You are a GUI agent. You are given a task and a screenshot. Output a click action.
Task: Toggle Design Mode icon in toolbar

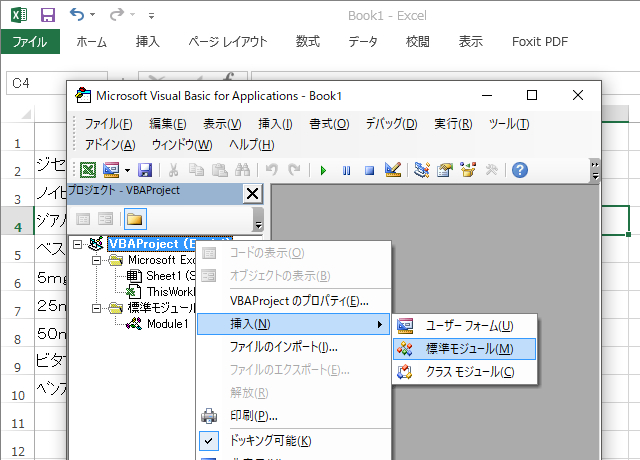click(393, 170)
